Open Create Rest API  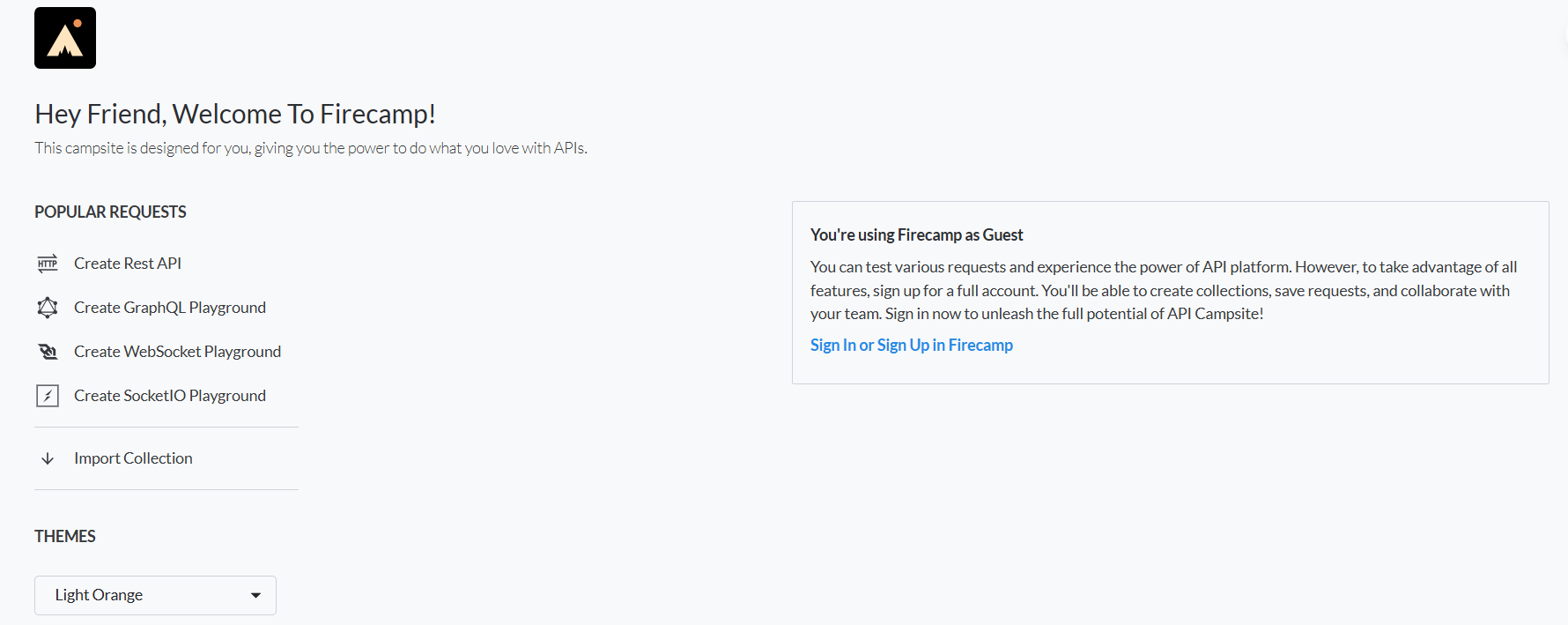point(128,263)
